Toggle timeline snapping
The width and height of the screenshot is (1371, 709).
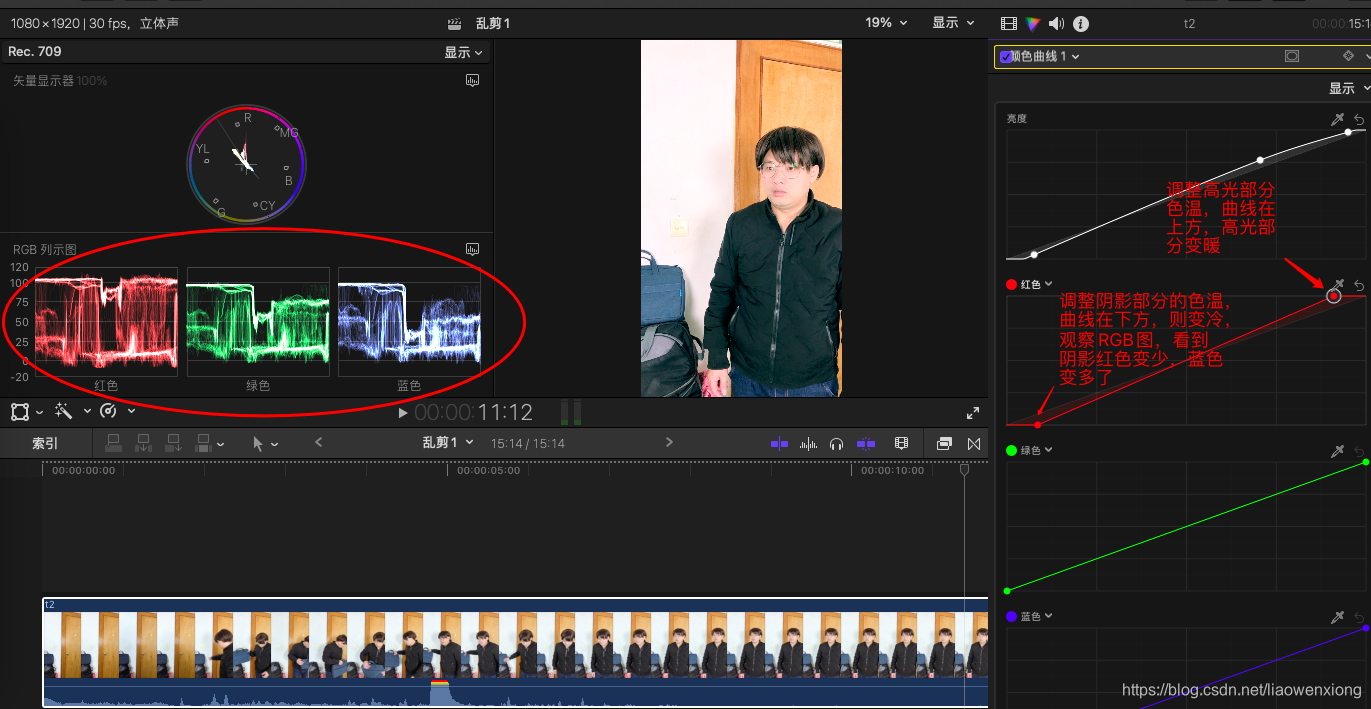(866, 443)
